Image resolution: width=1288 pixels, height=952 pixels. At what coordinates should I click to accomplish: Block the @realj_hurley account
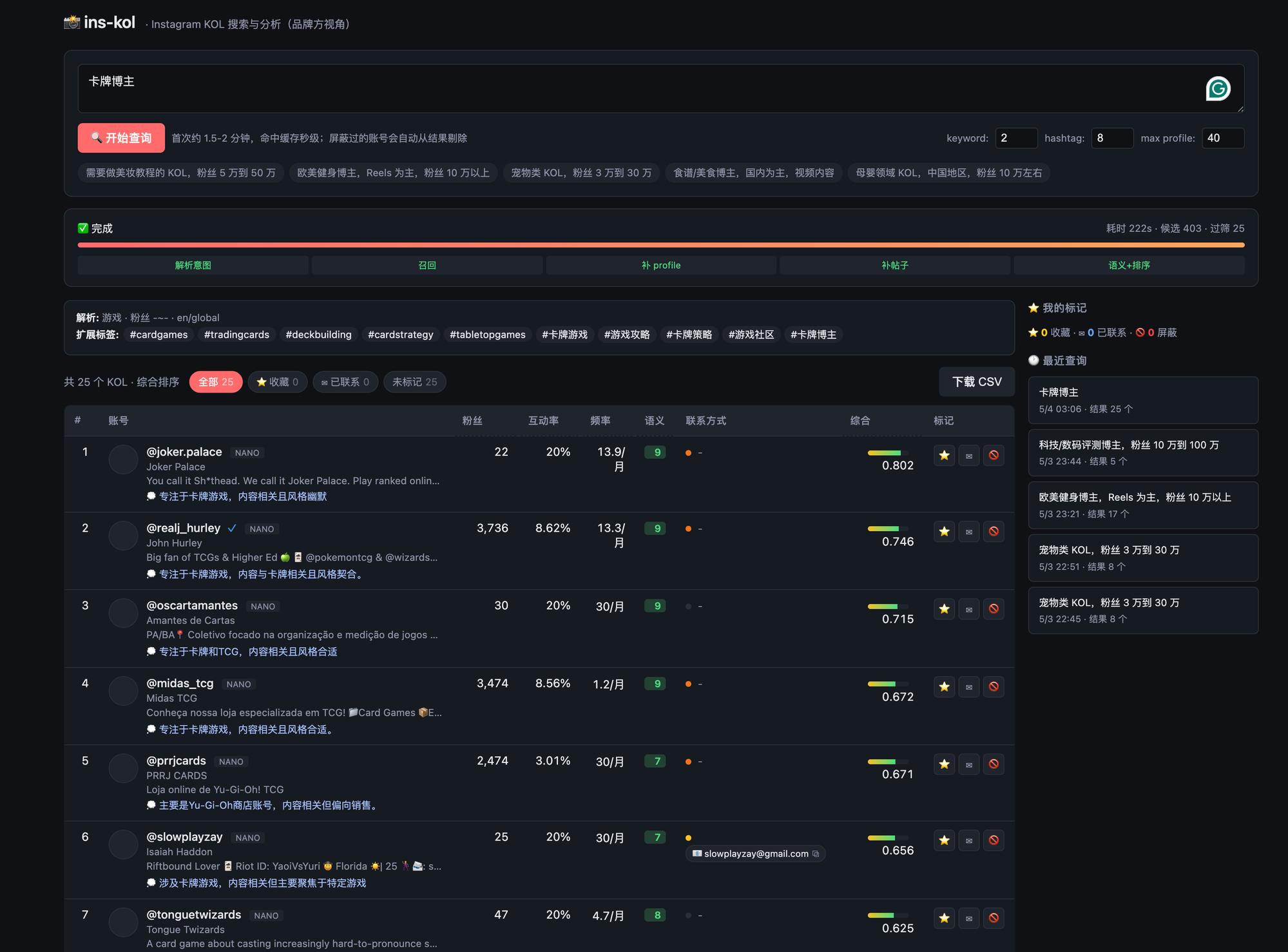994,531
